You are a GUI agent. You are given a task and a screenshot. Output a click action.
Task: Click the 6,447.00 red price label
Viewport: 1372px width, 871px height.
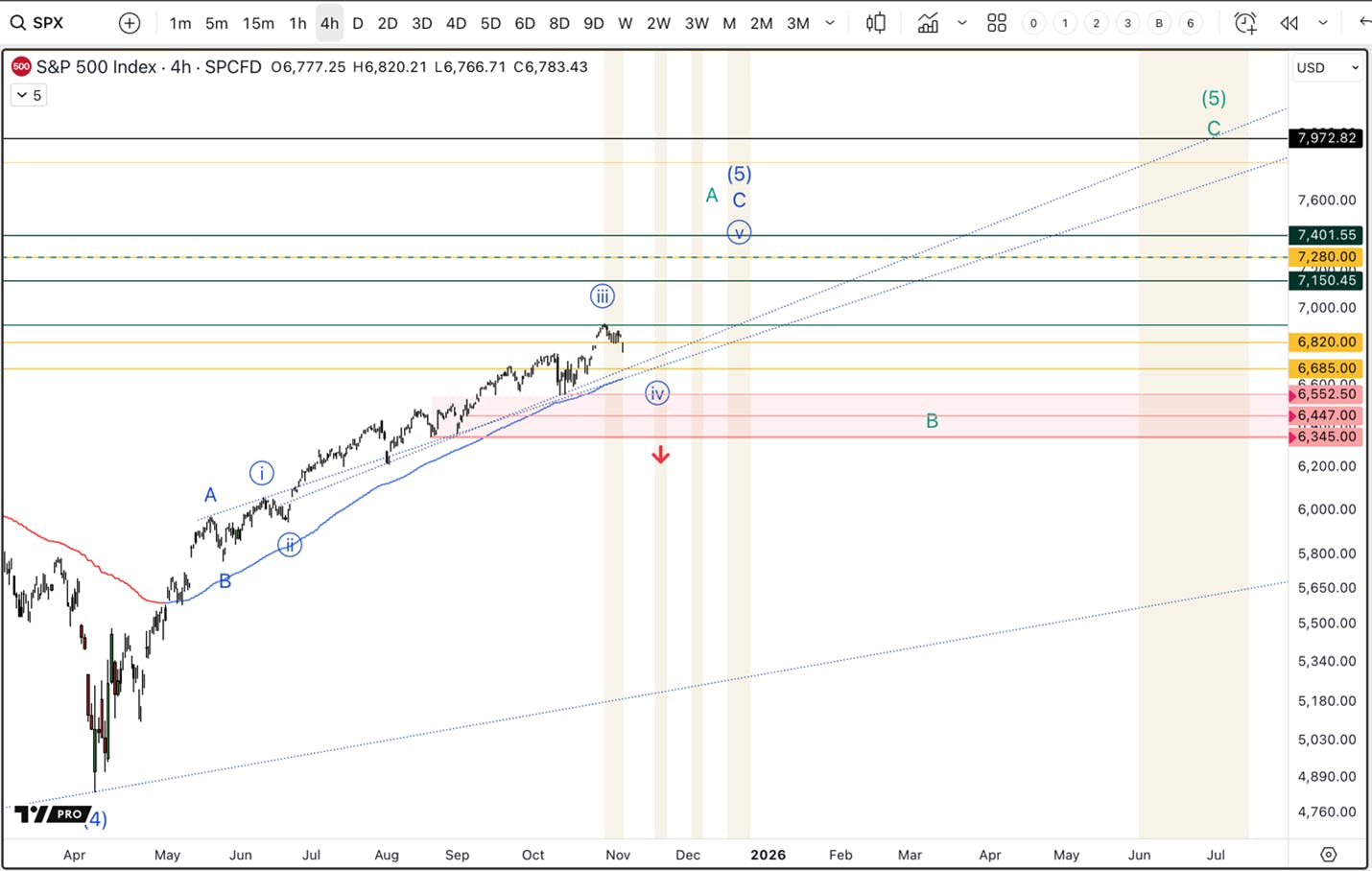coord(1327,415)
